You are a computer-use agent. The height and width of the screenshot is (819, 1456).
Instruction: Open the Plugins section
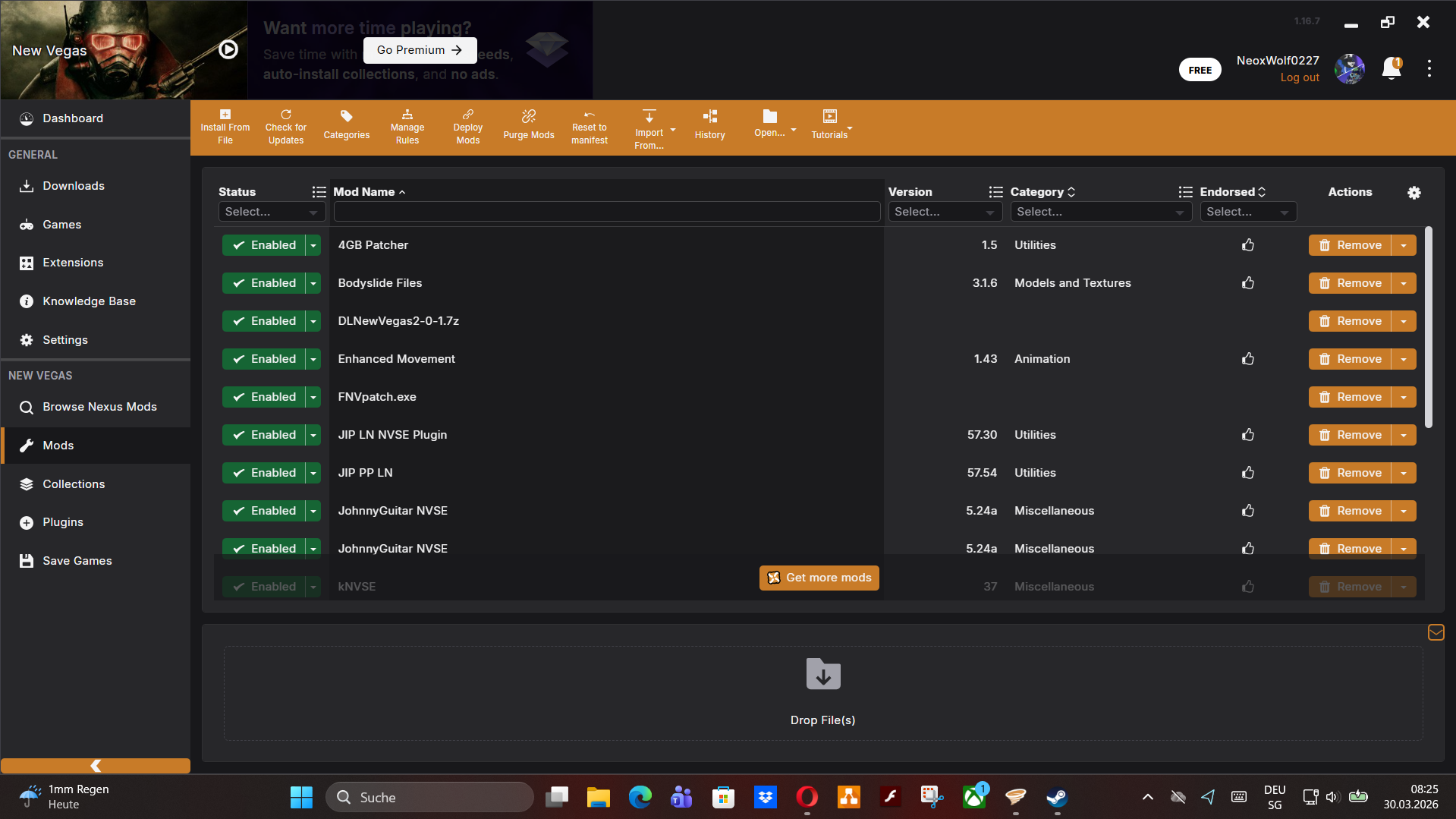pos(96,522)
